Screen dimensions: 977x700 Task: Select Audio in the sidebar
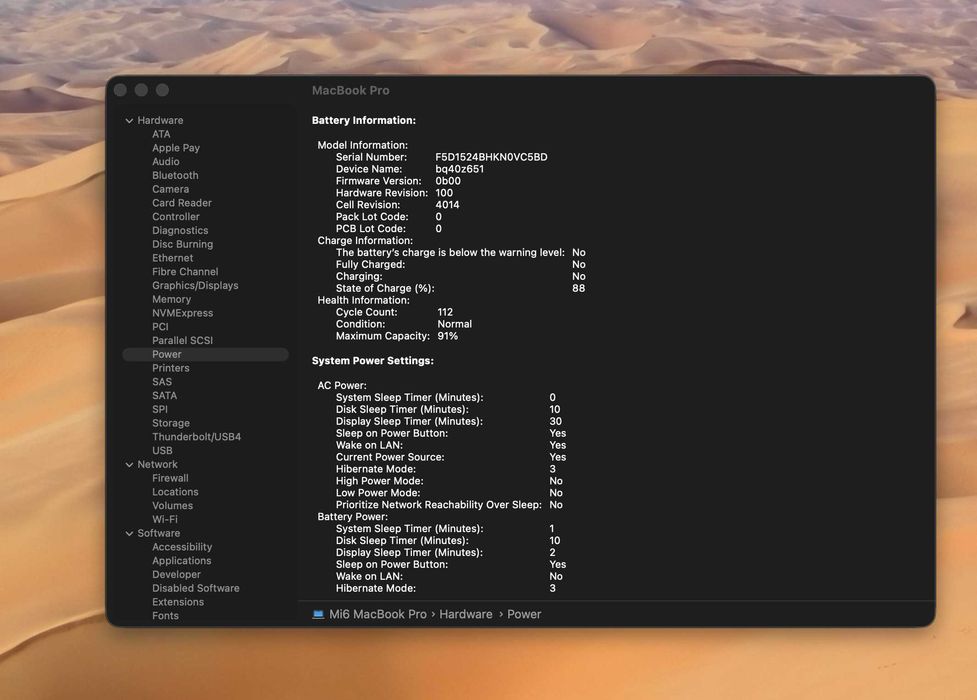[165, 161]
